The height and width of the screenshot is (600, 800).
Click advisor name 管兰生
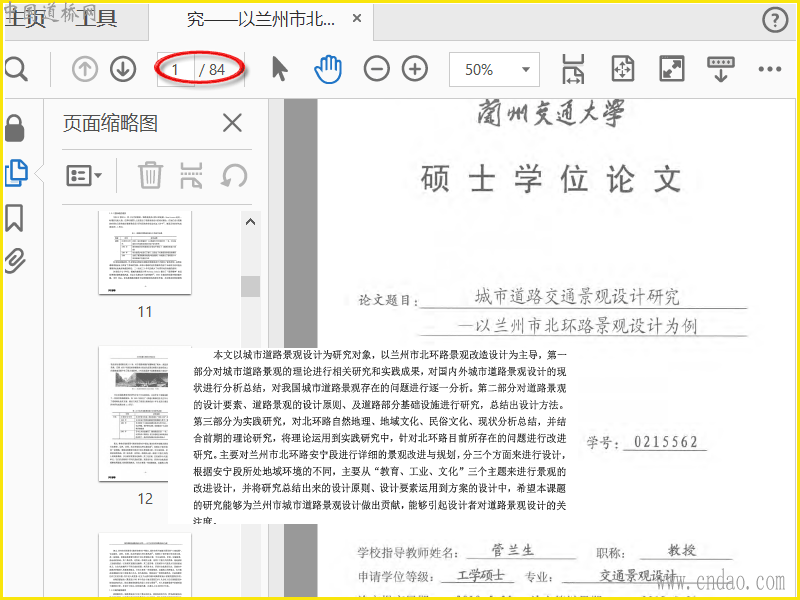(x=513, y=550)
